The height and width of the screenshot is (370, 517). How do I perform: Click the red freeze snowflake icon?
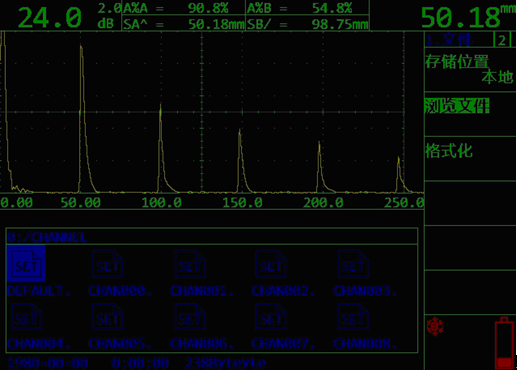pyautogui.click(x=435, y=326)
